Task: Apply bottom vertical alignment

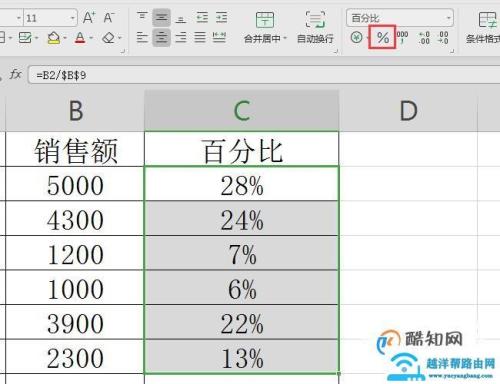Action: (181, 18)
